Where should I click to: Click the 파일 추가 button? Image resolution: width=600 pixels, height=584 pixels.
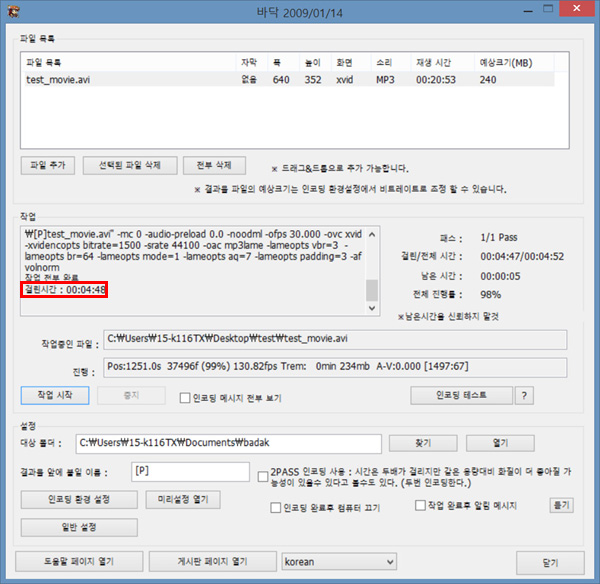click(48, 165)
